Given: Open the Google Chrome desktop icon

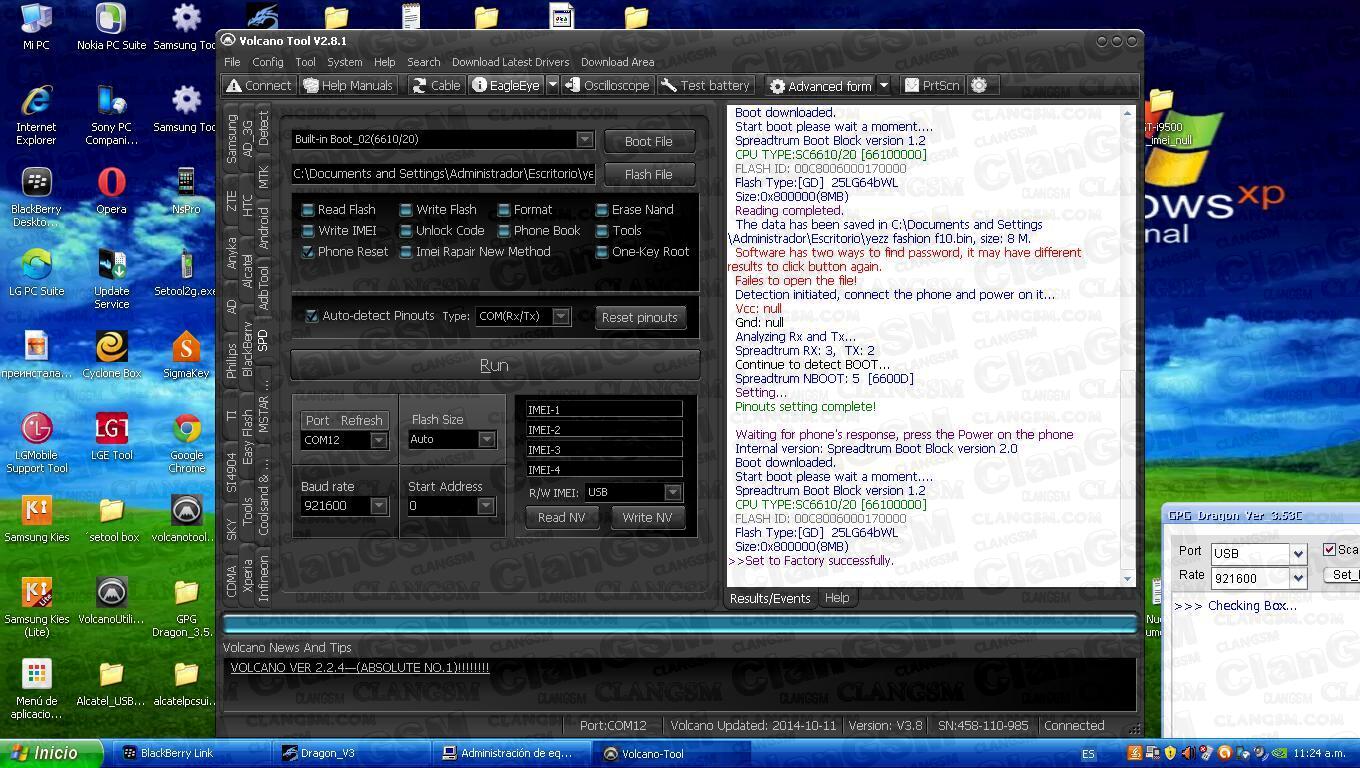Looking at the screenshot, I should click(x=186, y=443).
